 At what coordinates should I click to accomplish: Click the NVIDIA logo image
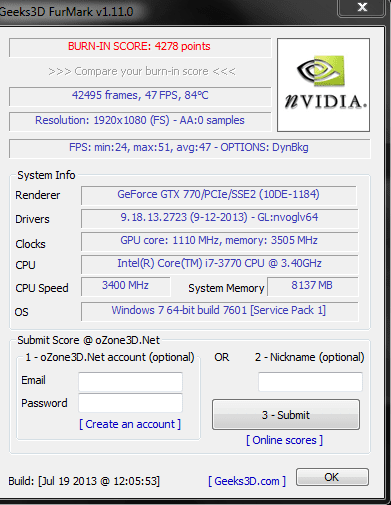pos(323,85)
